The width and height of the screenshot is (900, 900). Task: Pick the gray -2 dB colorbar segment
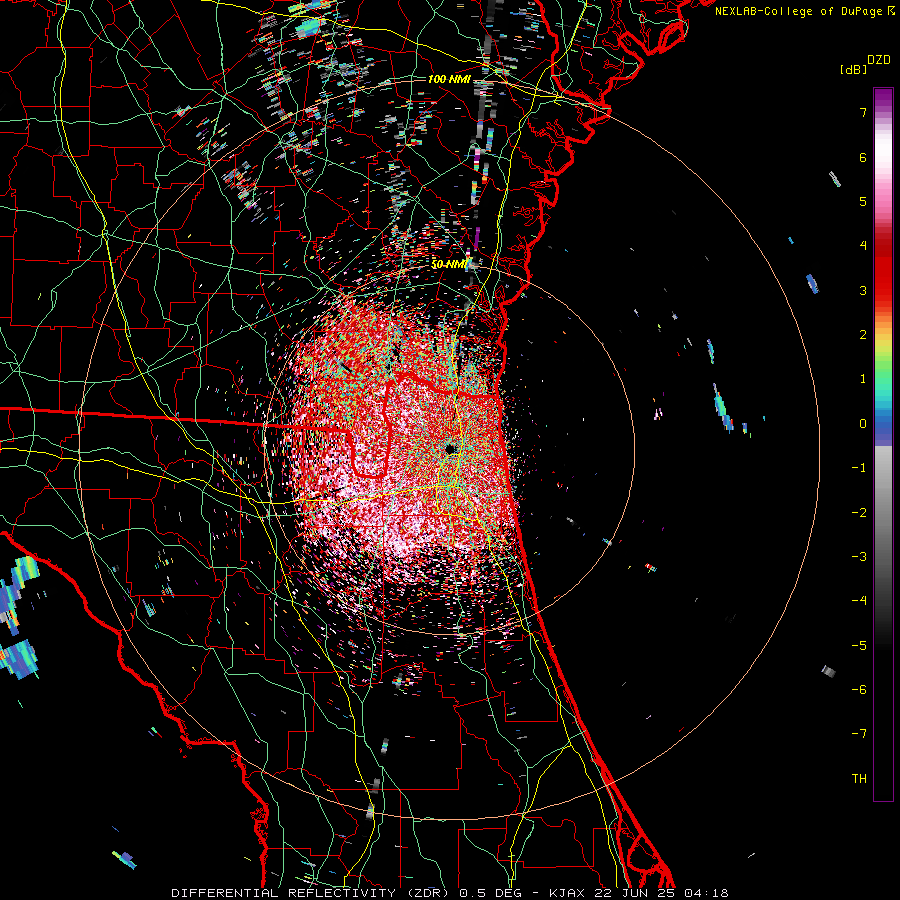click(x=883, y=512)
